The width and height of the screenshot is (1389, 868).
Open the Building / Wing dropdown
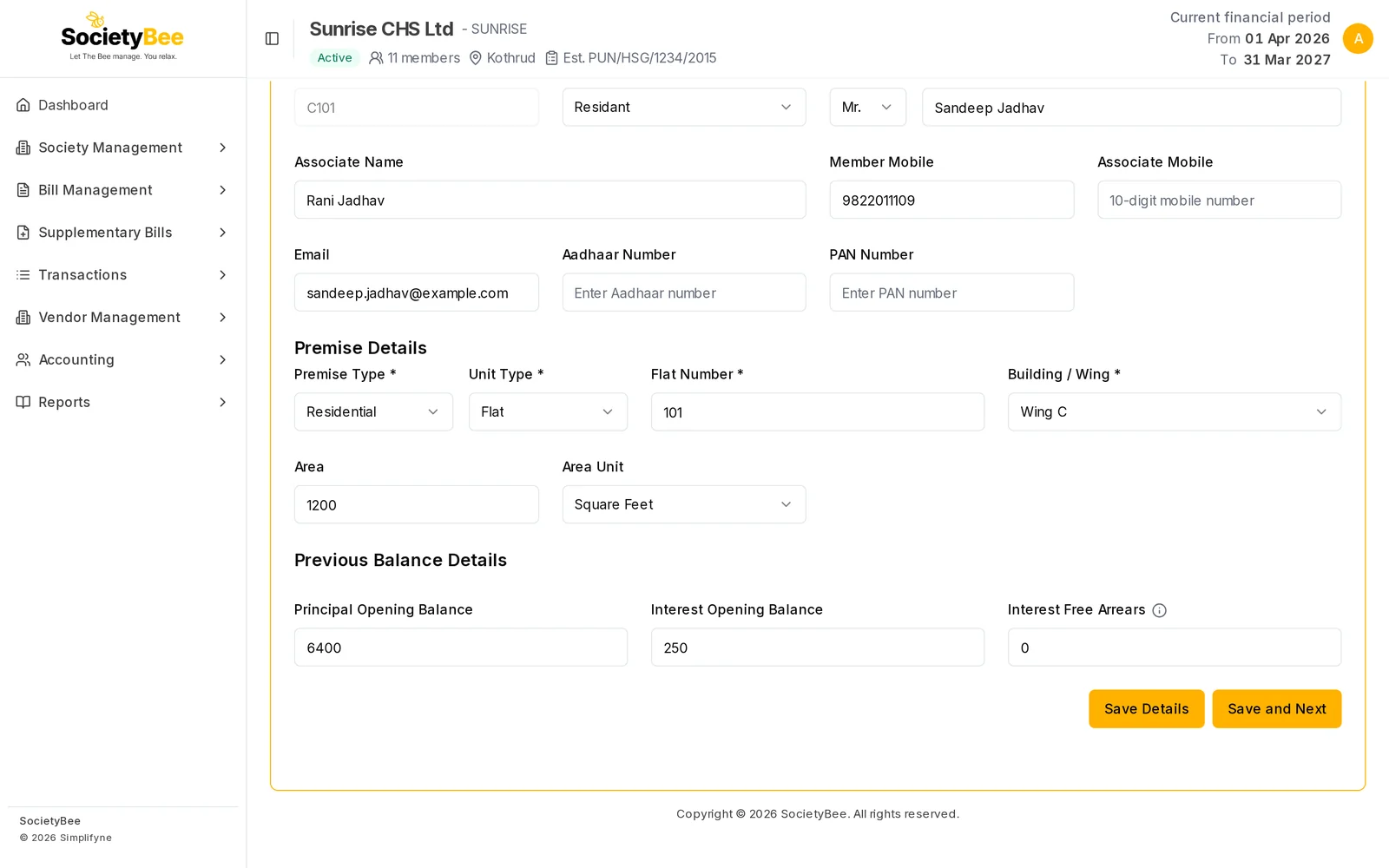tap(1175, 411)
